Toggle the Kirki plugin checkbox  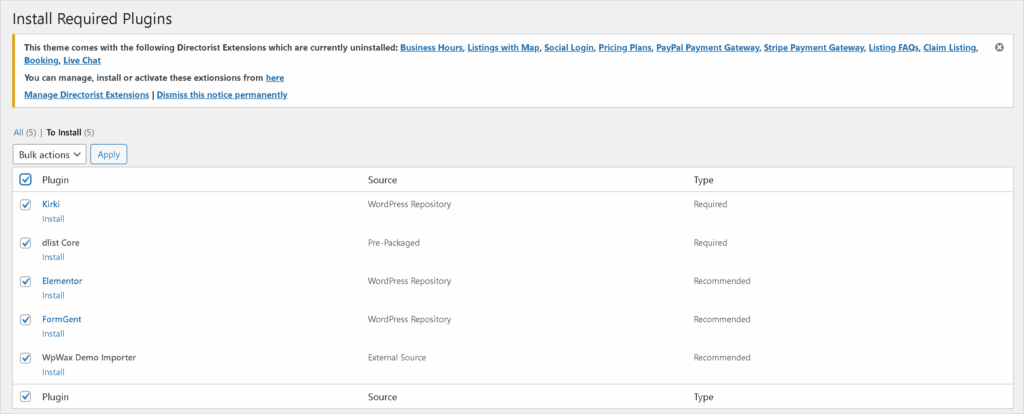point(26,204)
